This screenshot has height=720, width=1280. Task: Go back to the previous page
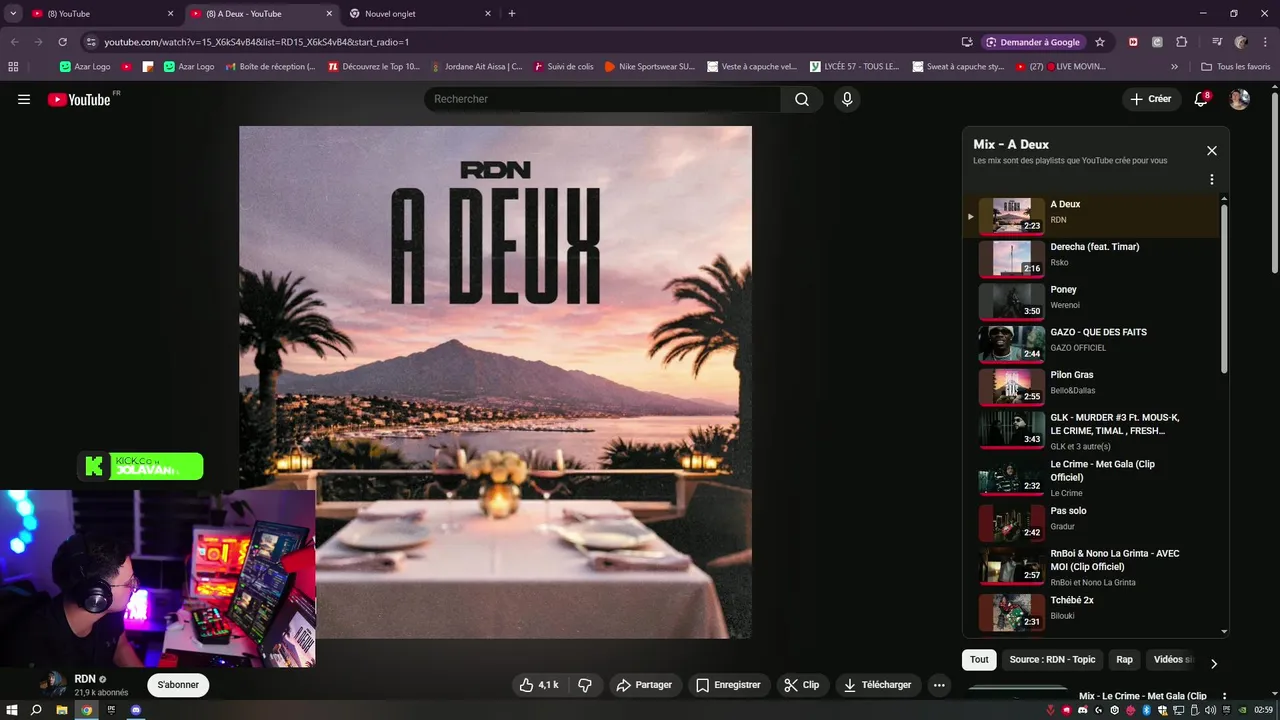point(15,42)
